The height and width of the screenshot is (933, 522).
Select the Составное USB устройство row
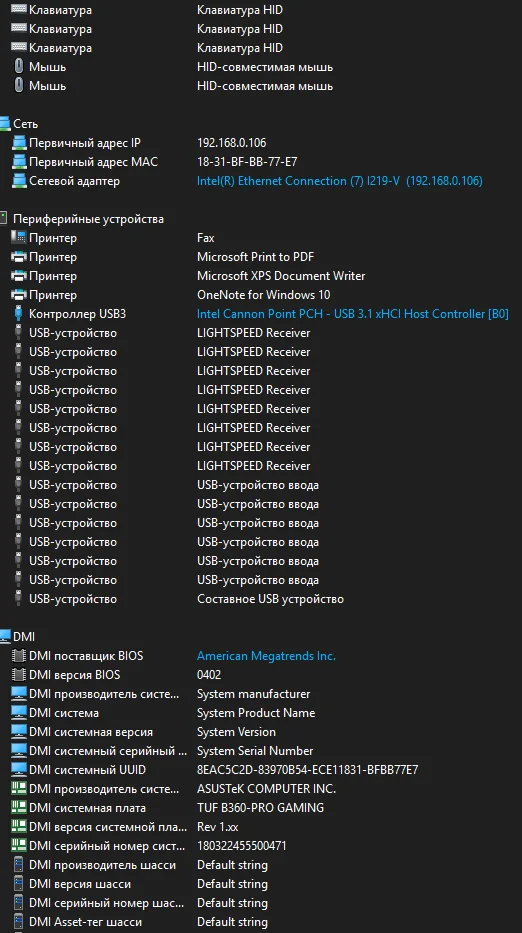pyautogui.click(x=261, y=599)
